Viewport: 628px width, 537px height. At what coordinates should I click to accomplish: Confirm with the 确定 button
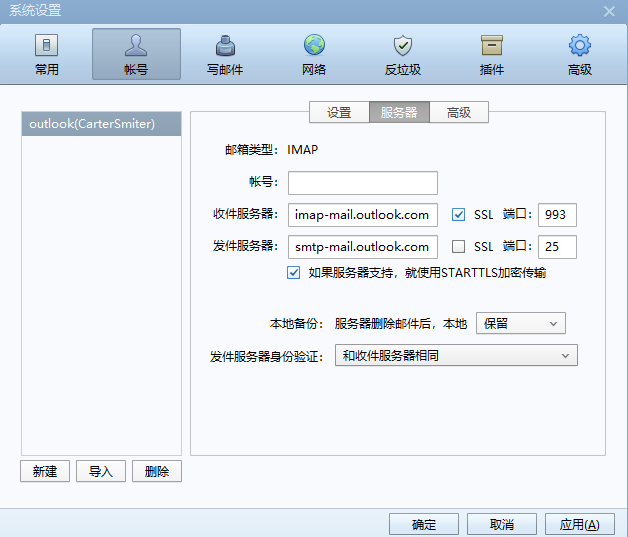[424, 524]
